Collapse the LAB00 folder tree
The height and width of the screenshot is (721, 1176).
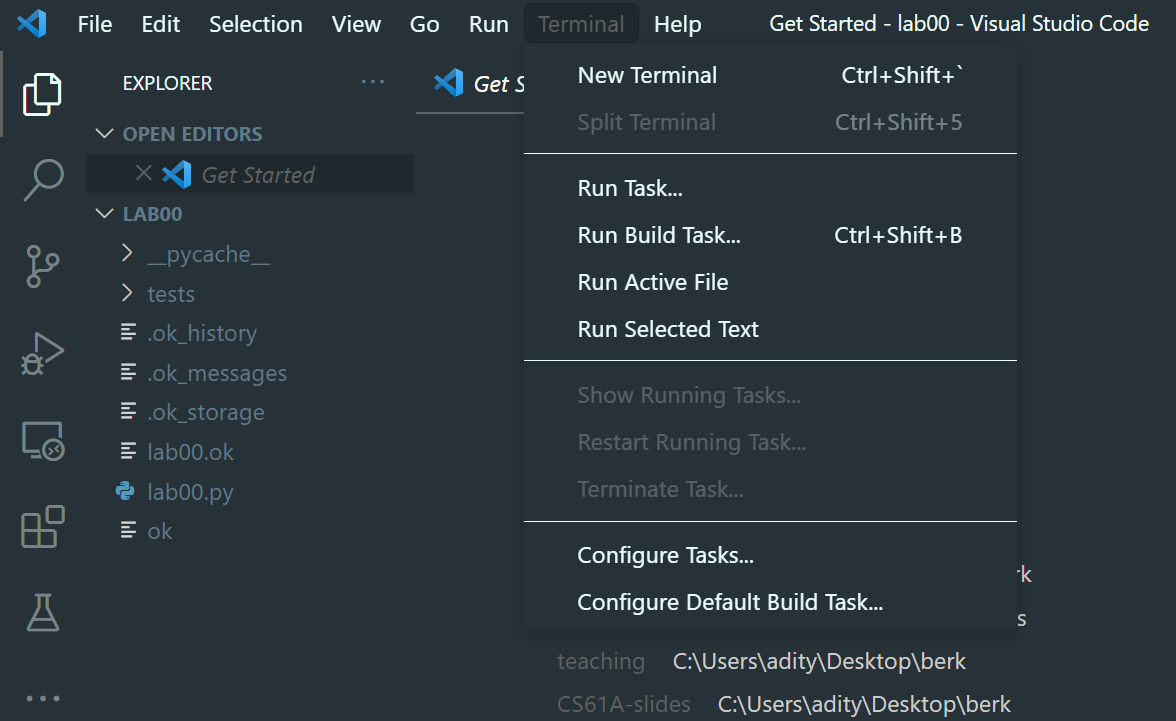[105, 213]
